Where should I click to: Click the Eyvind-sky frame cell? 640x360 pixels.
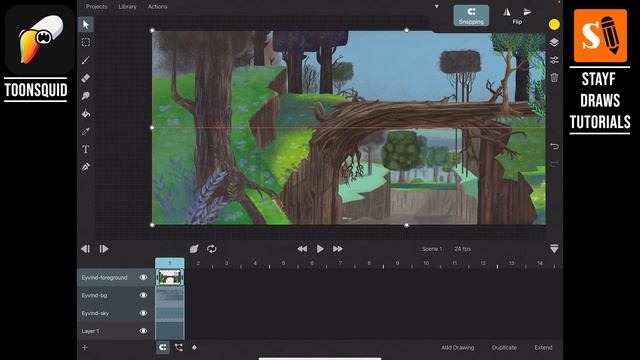(x=170, y=313)
